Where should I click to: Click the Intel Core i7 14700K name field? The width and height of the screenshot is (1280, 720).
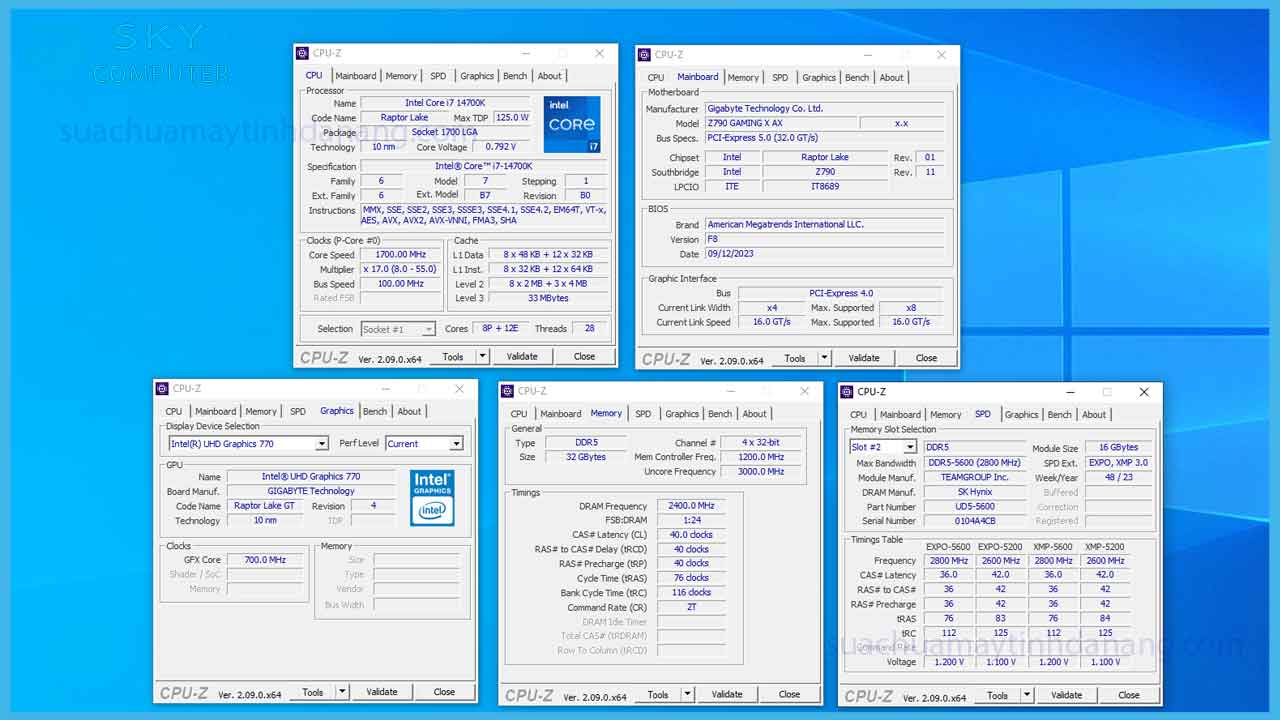pos(445,103)
